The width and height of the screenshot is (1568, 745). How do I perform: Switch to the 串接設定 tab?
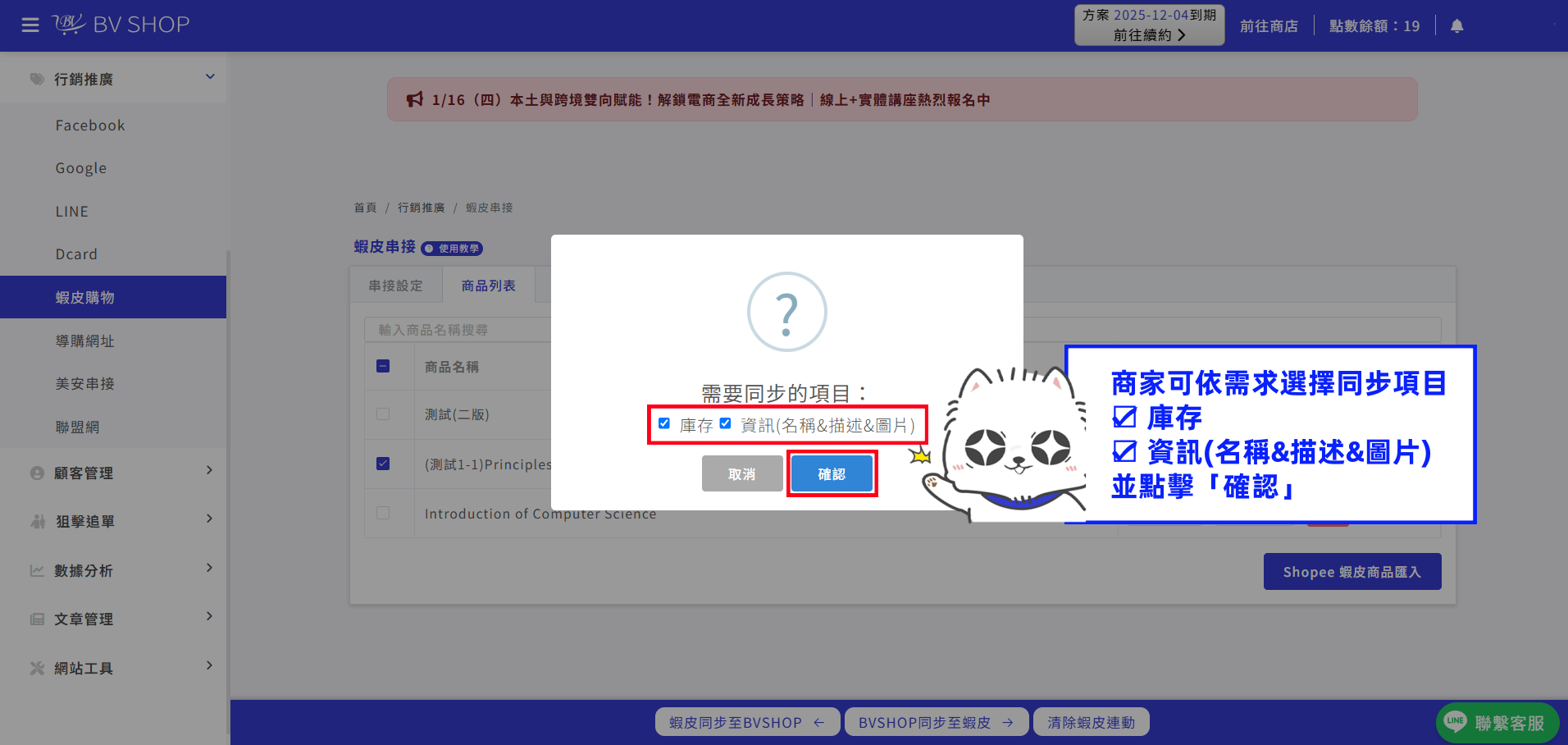pos(396,286)
